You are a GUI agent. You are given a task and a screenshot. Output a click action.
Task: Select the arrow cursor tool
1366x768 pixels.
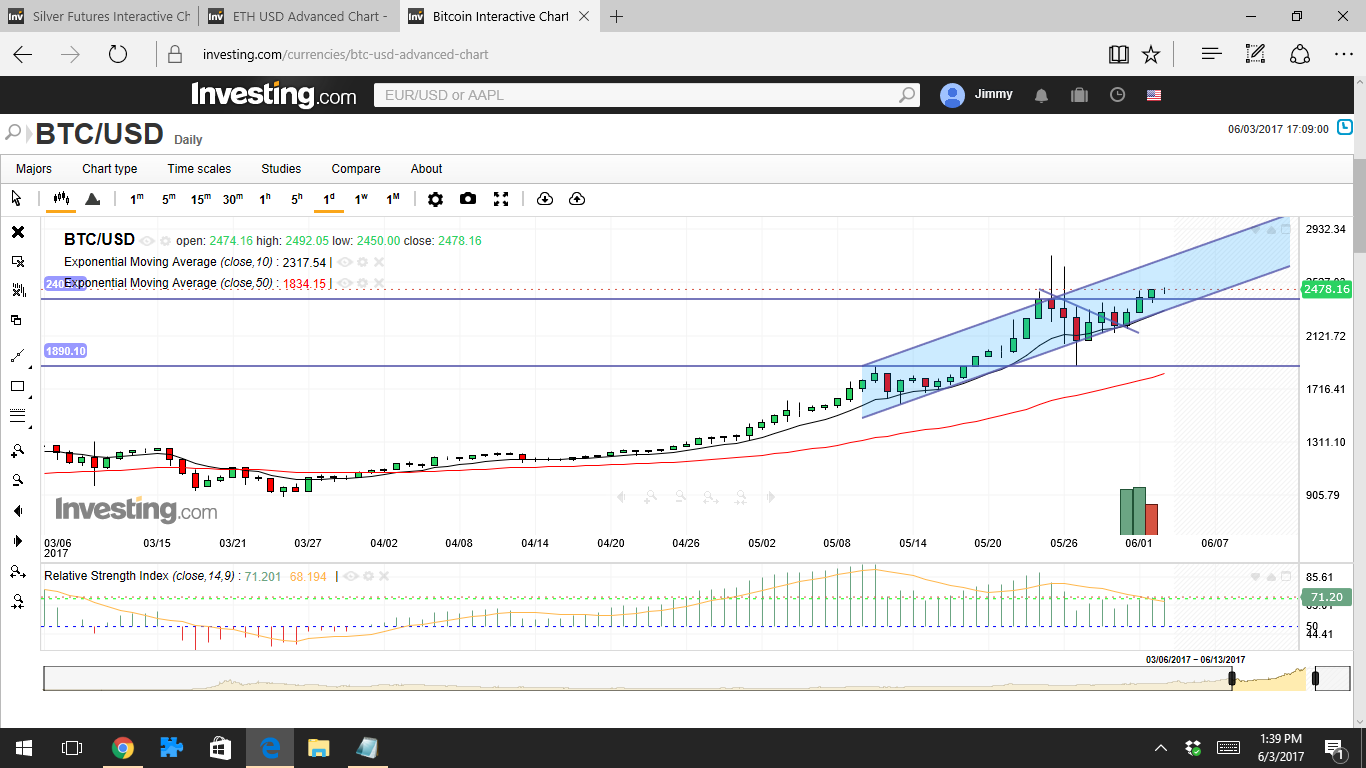(x=16, y=198)
